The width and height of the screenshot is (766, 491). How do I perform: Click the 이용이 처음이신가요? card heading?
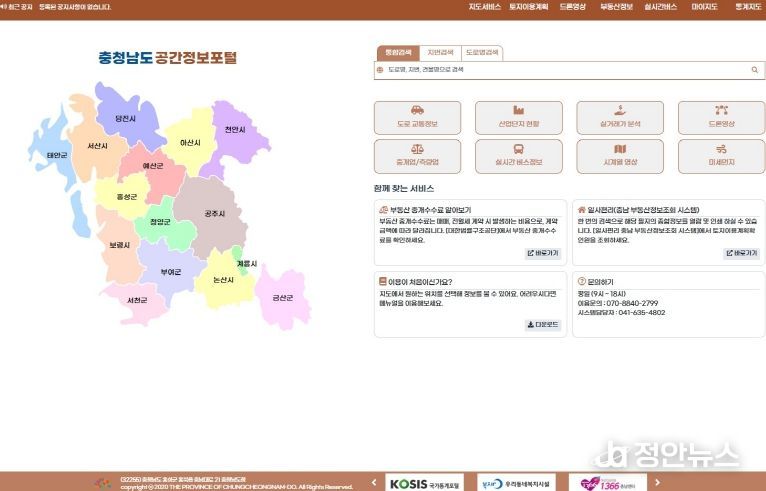pyautogui.click(x=420, y=282)
